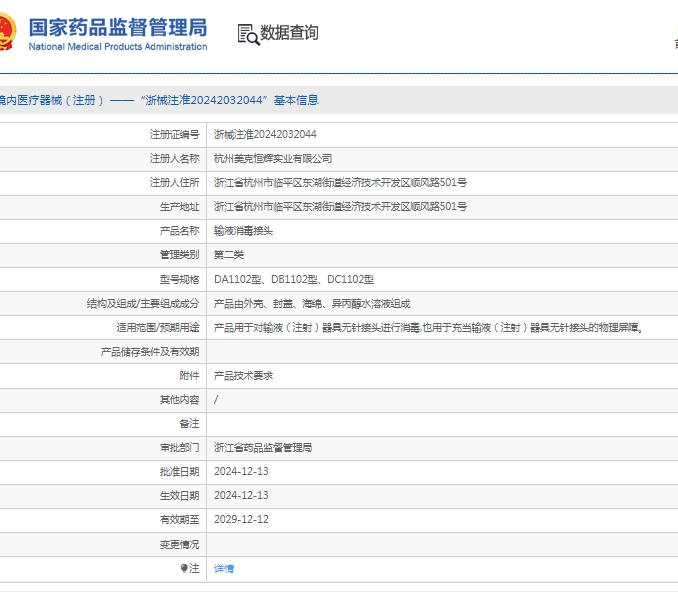Click the 结构及组成/主要组成成分 label
This screenshot has width=678, height=594.
(143, 303)
